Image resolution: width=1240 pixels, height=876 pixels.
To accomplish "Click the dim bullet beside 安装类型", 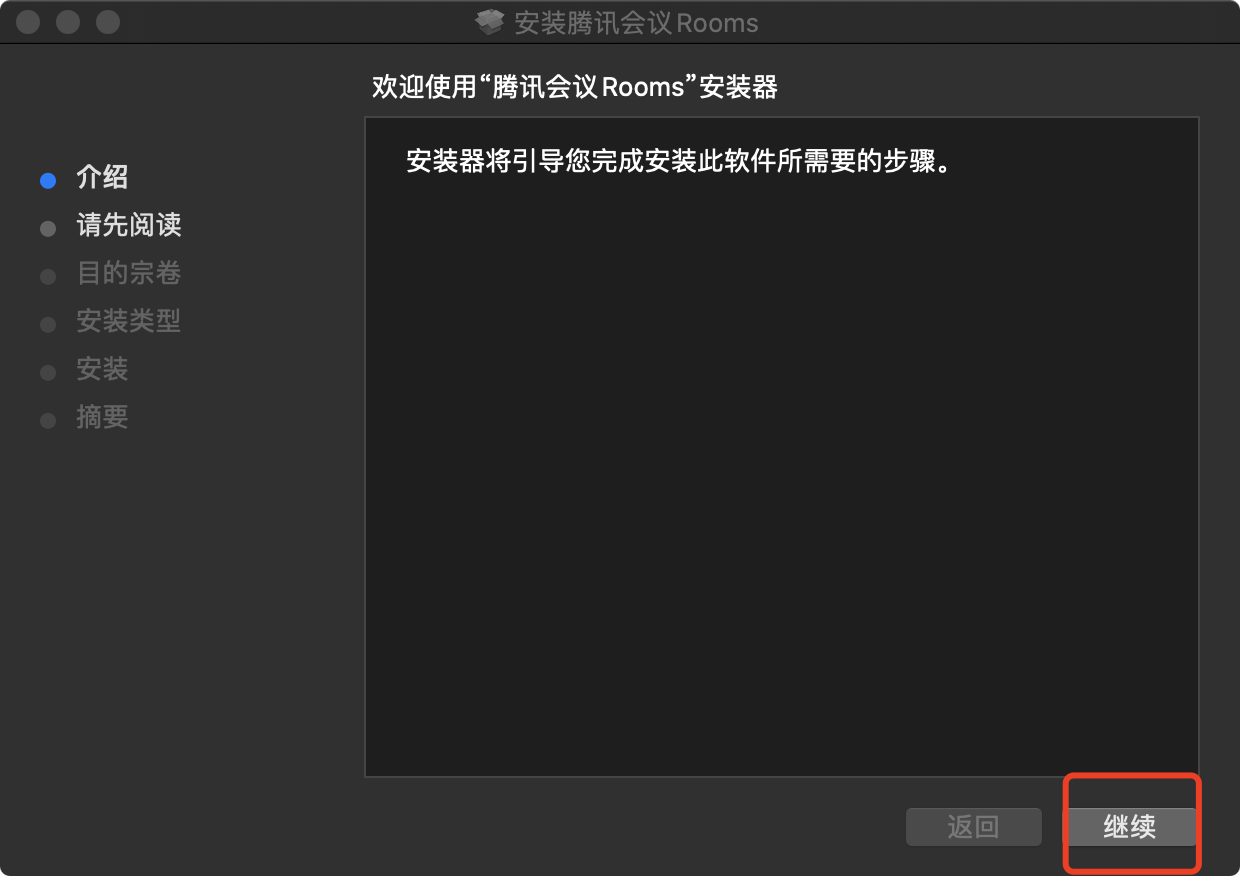I will 47,325.
